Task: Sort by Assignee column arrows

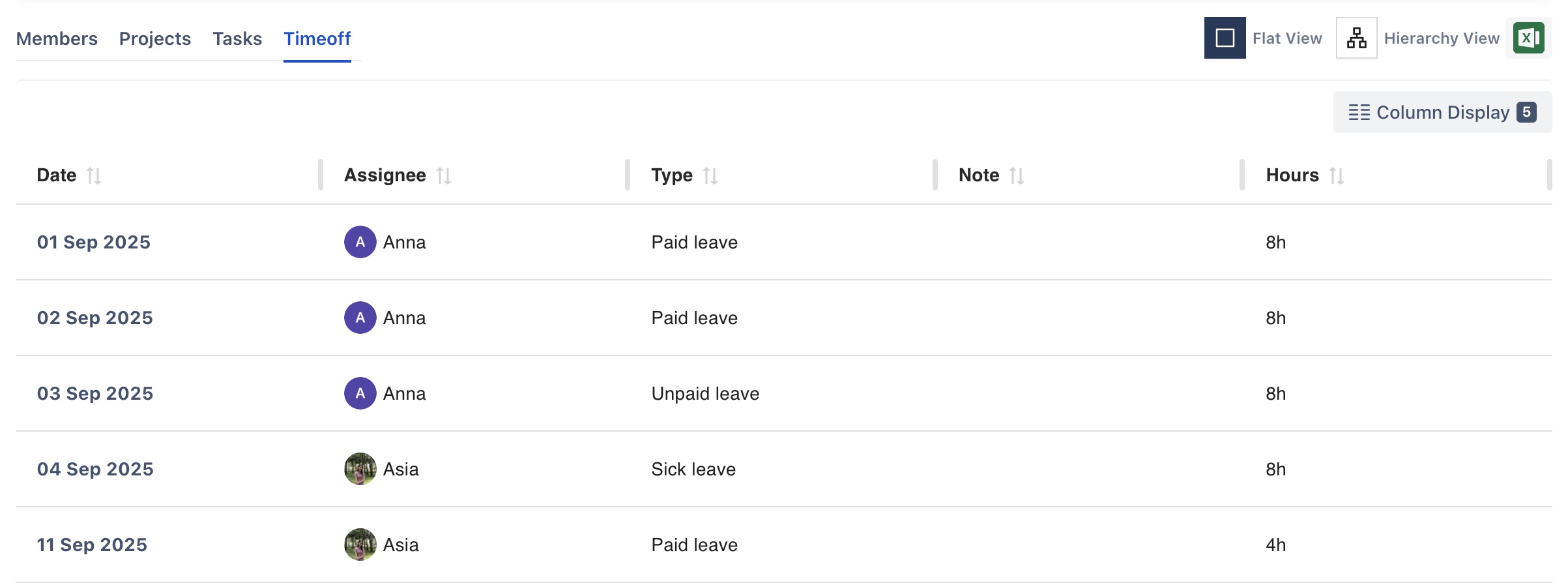Action: click(x=444, y=176)
